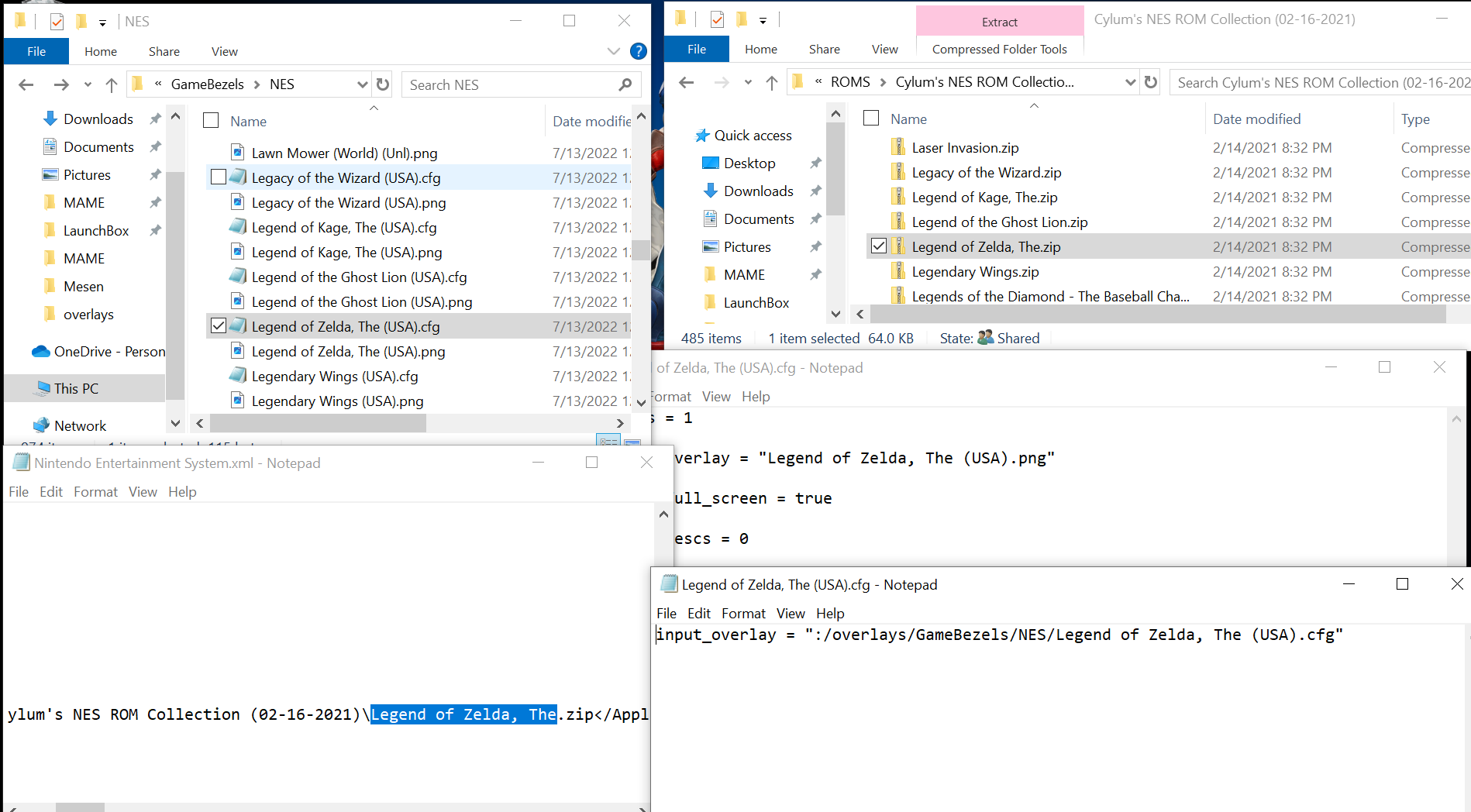Viewport: 1471px width, 812px height.
Task: Customize Quick Access Toolbar in ROM Collection window
Action: click(x=763, y=20)
